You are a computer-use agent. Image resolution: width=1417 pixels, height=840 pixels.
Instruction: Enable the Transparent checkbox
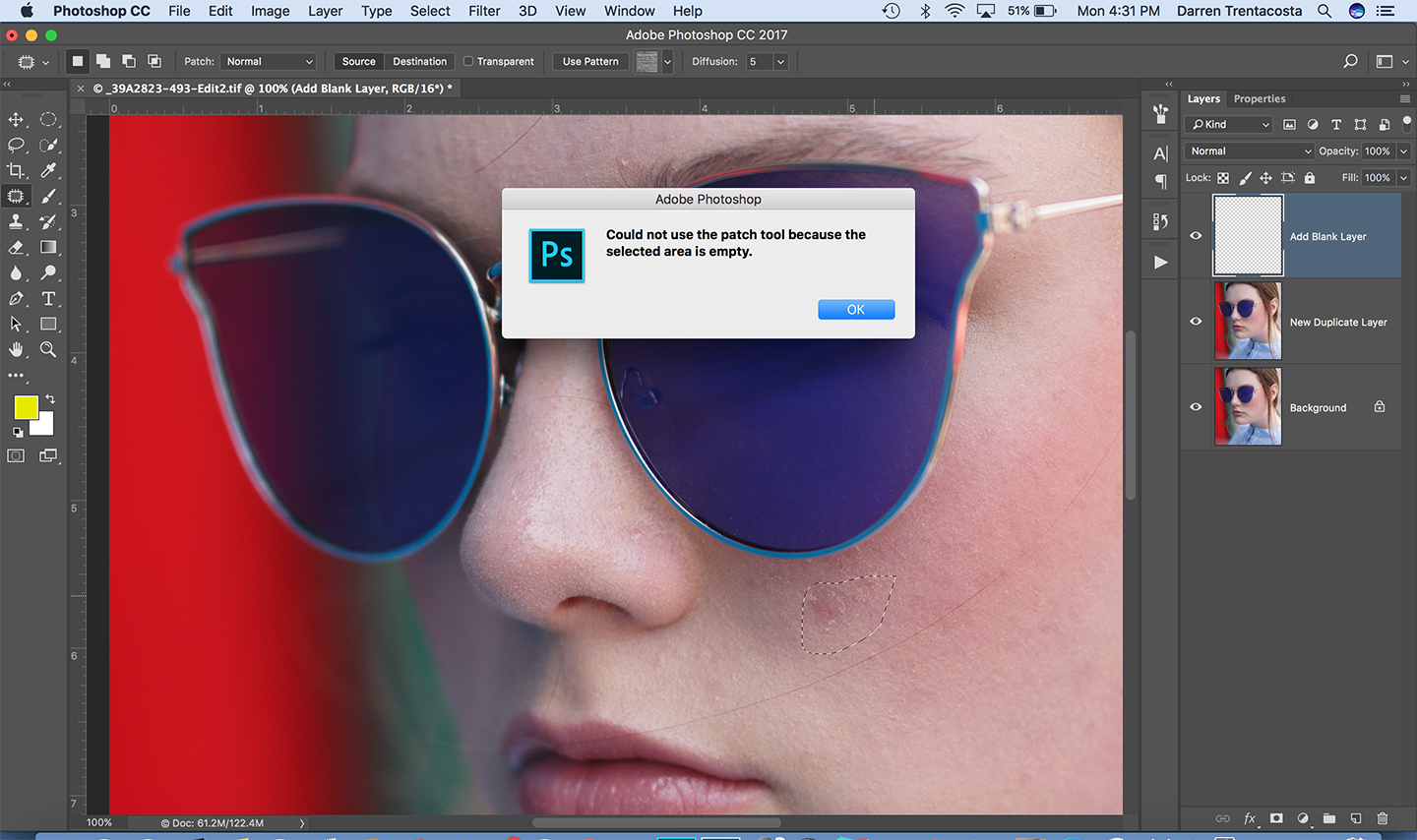tap(469, 62)
